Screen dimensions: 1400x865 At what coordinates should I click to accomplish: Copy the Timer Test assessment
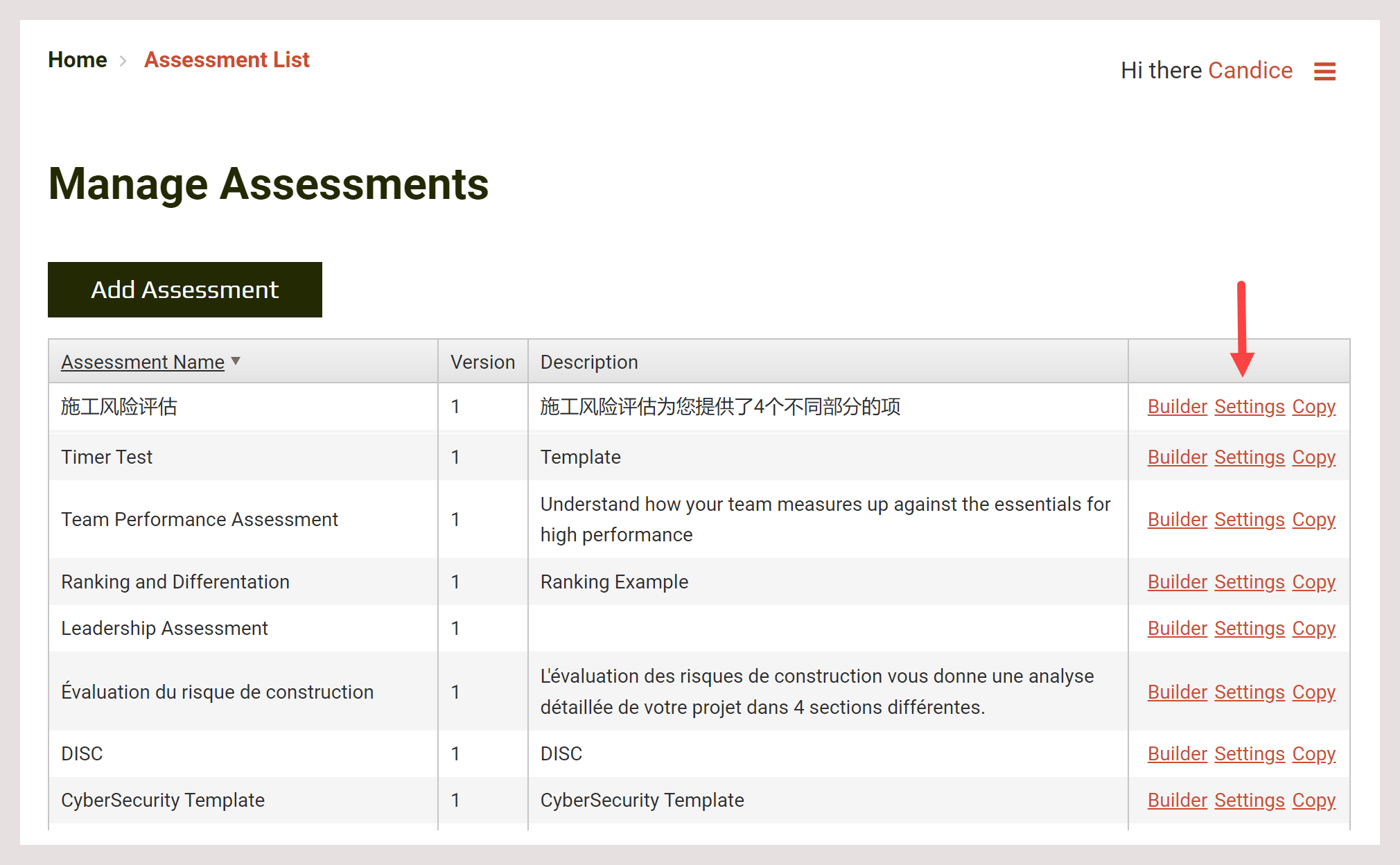[1313, 457]
